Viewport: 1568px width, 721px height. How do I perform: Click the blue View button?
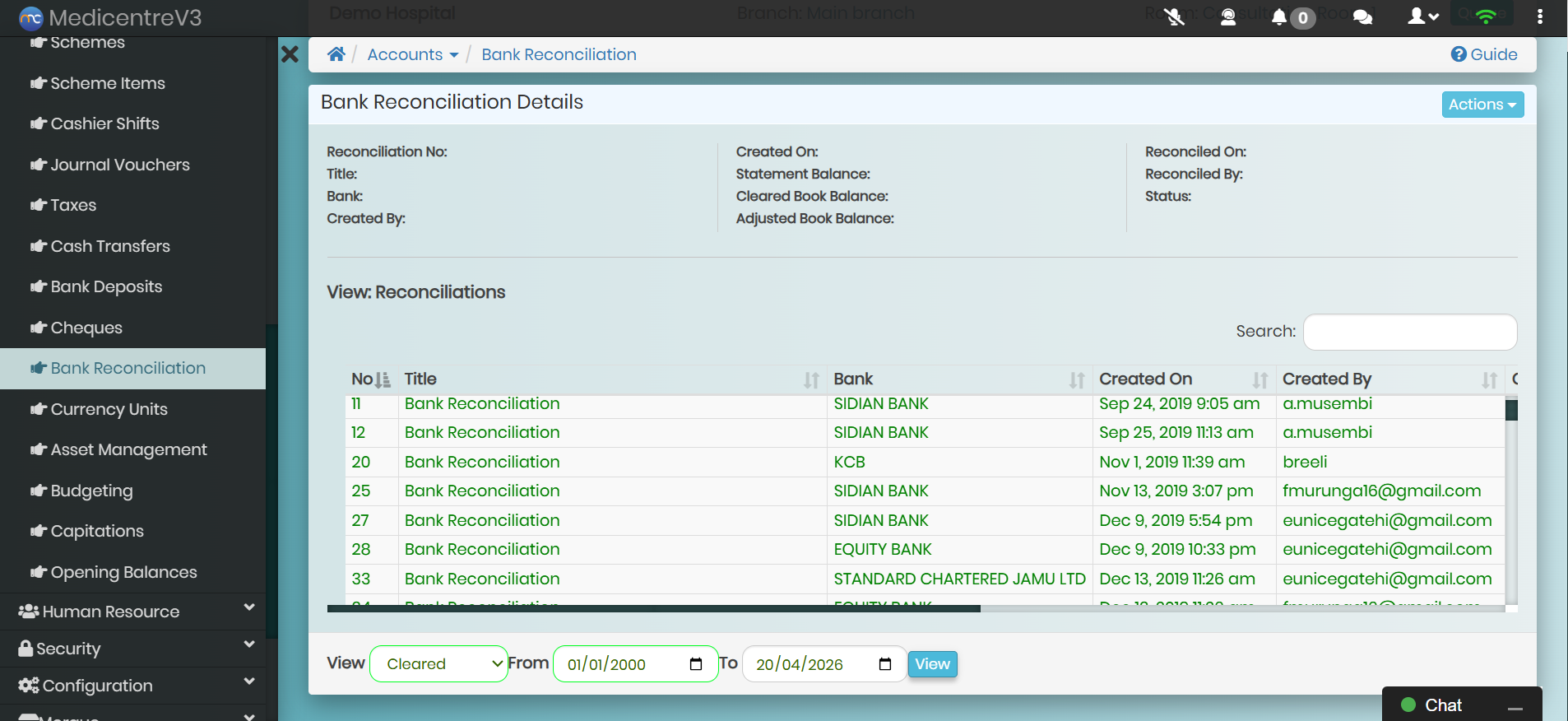pyautogui.click(x=932, y=664)
